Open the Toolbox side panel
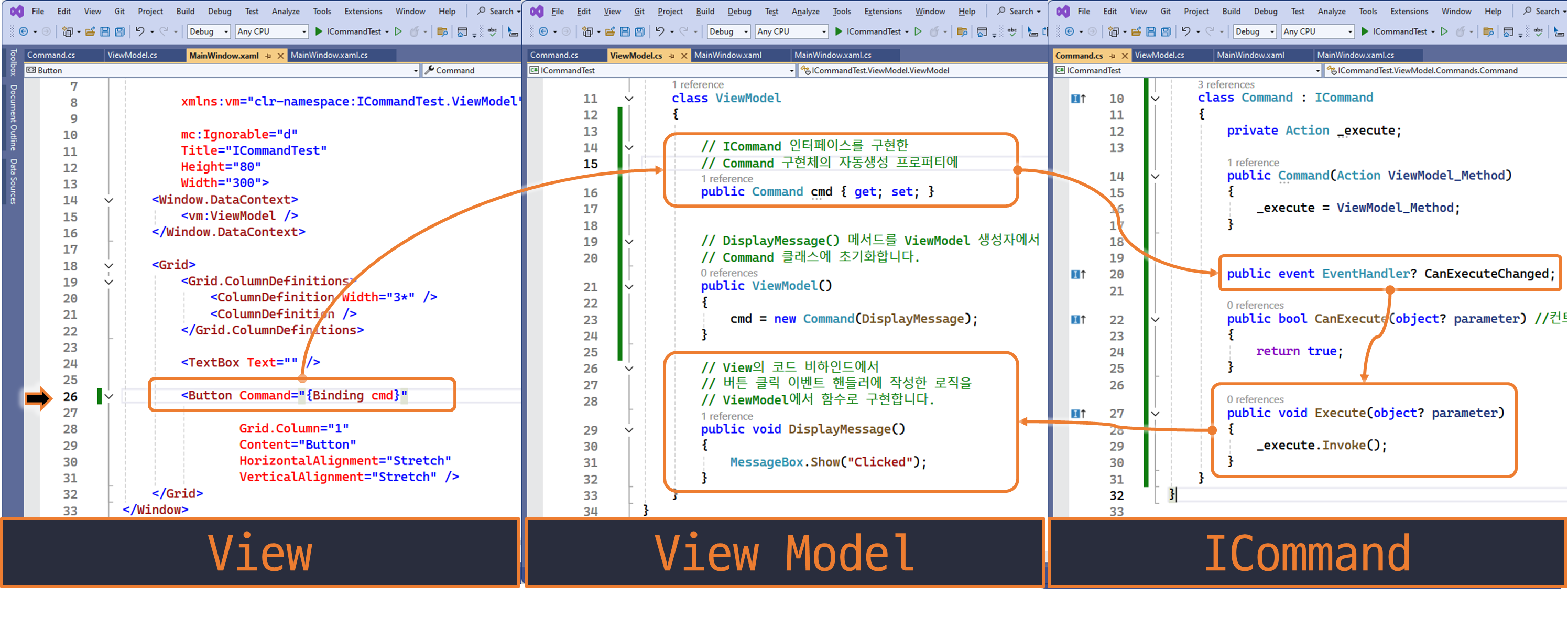The width and height of the screenshot is (1568, 617). pos(13,62)
